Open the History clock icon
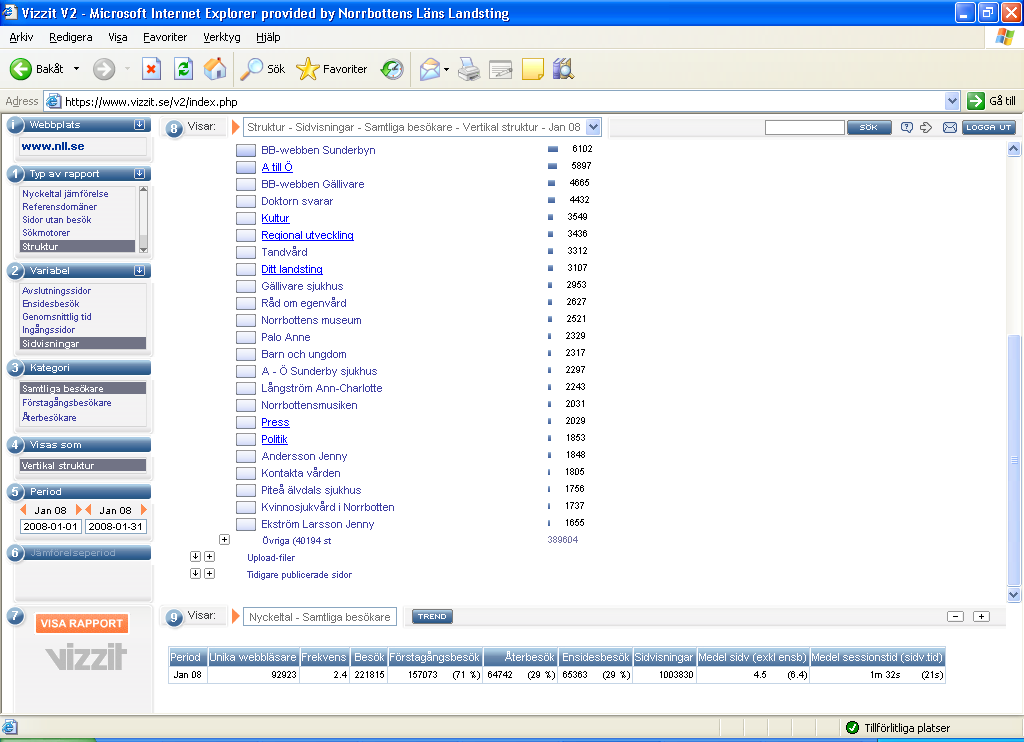Viewport: 1024px width, 742px height. click(392, 69)
